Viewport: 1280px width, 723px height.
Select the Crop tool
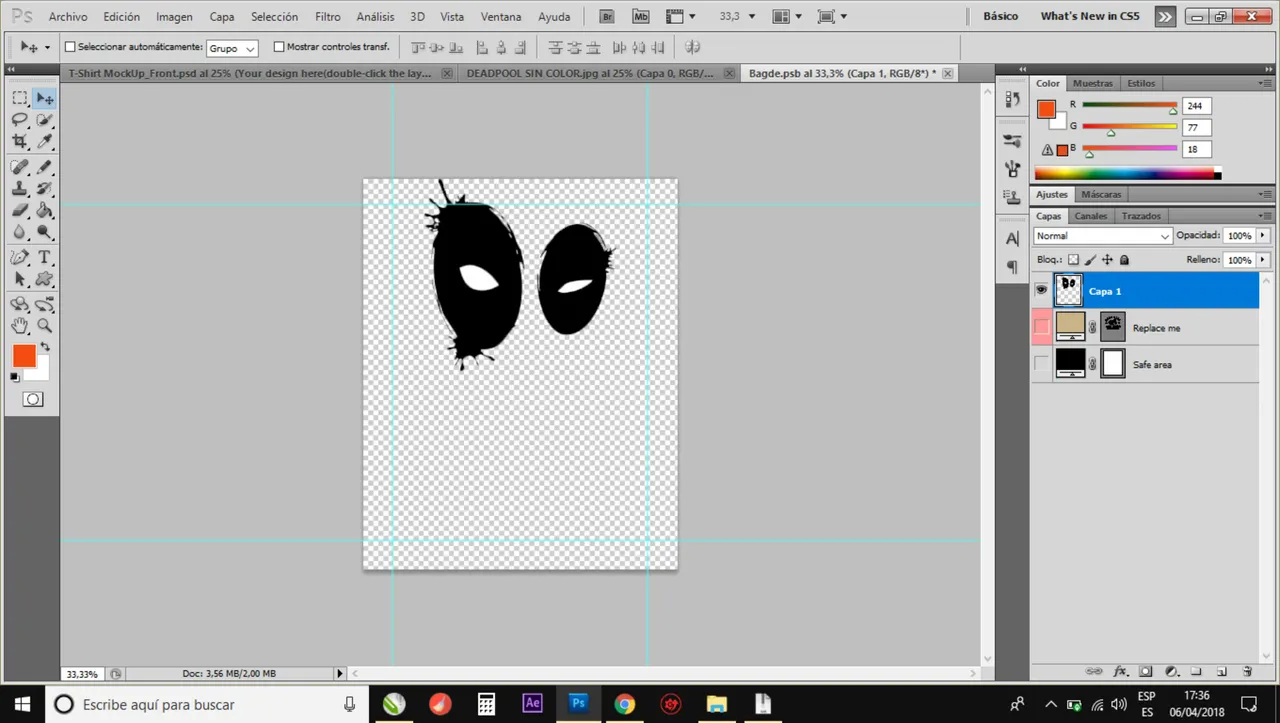tap(19, 142)
